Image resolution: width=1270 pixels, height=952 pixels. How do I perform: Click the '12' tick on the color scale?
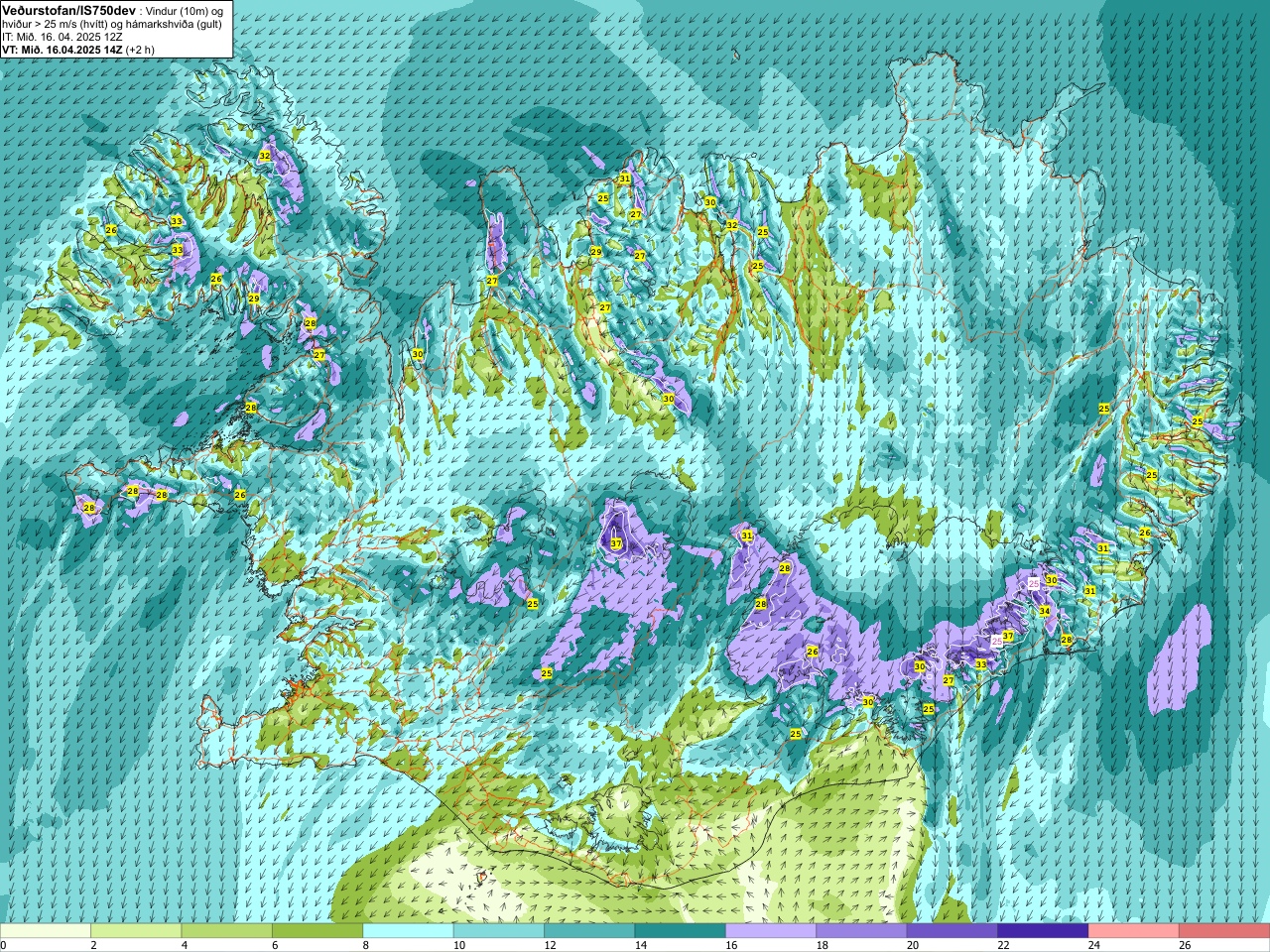[550, 946]
